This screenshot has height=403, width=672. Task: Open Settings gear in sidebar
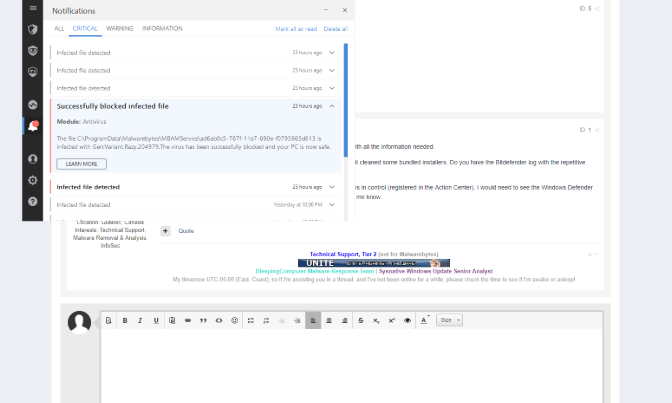33,180
